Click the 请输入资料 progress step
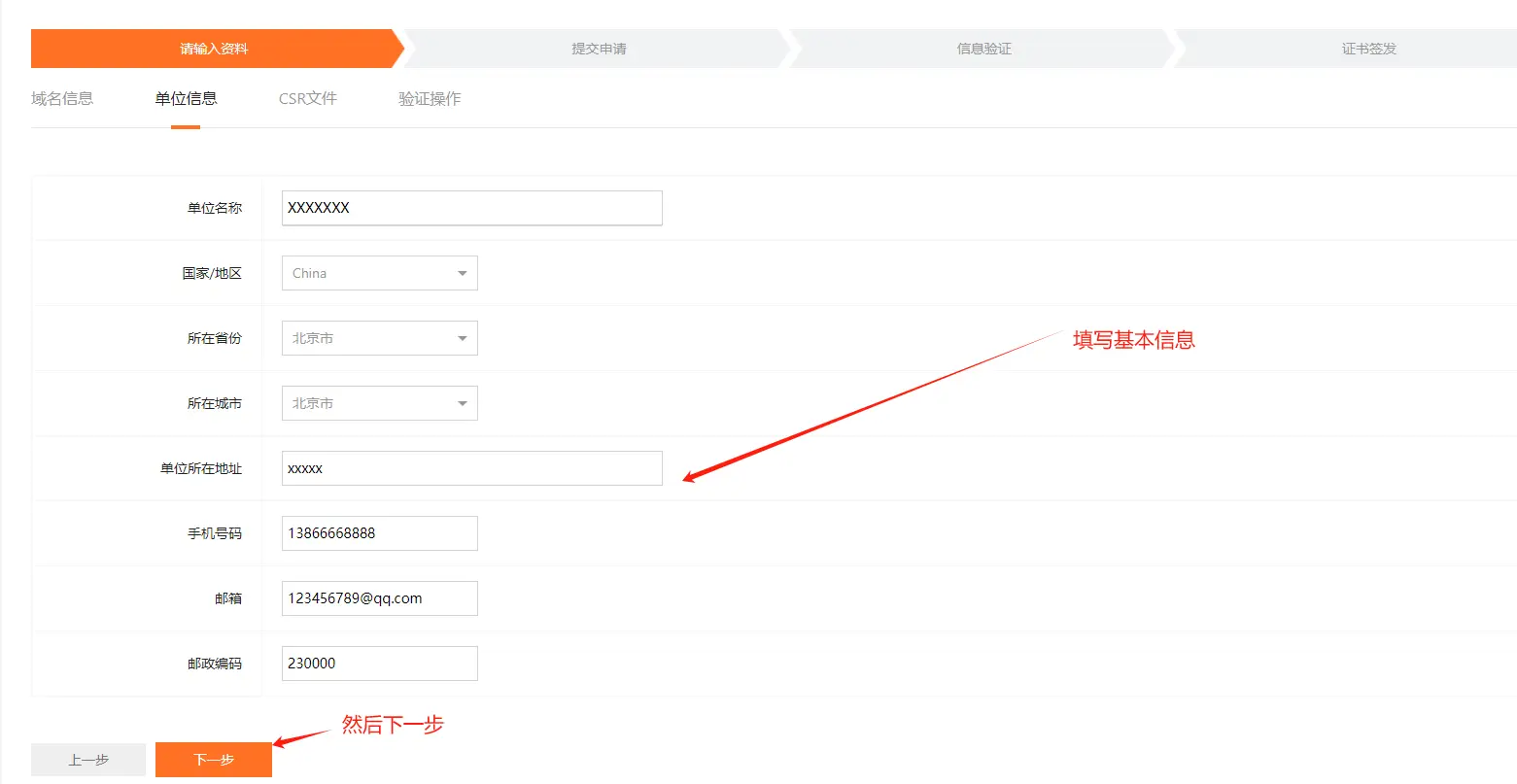The height and width of the screenshot is (784, 1517). (214, 49)
